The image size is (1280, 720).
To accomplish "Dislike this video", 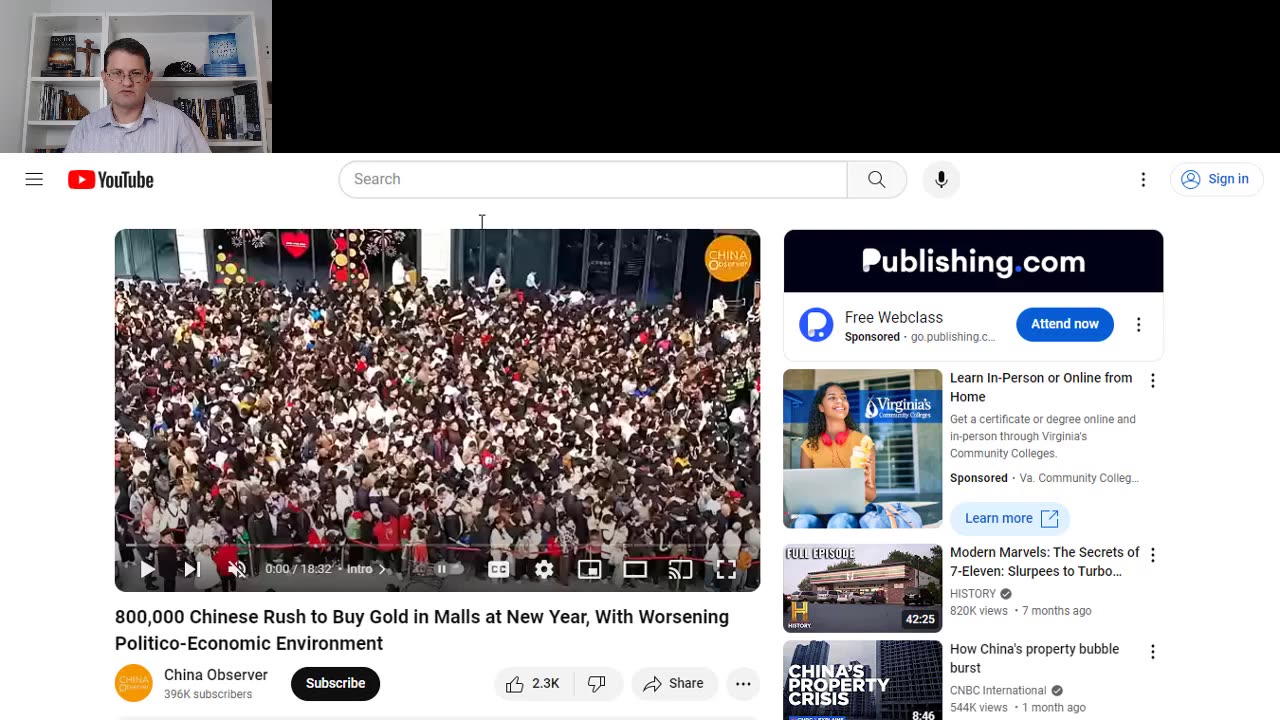I will coord(597,684).
